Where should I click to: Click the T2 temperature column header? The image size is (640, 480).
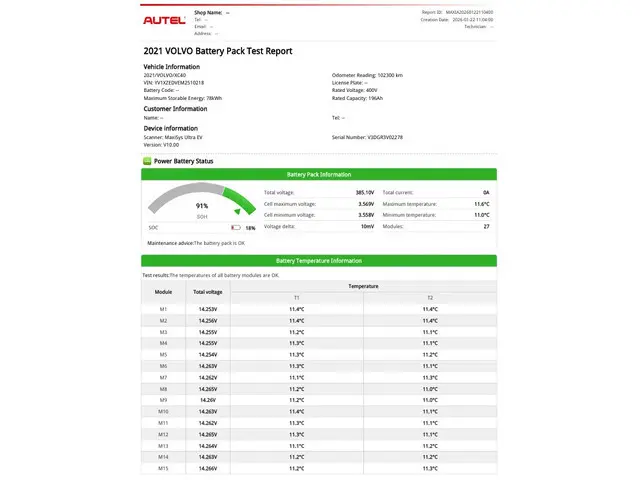[x=430, y=298]
